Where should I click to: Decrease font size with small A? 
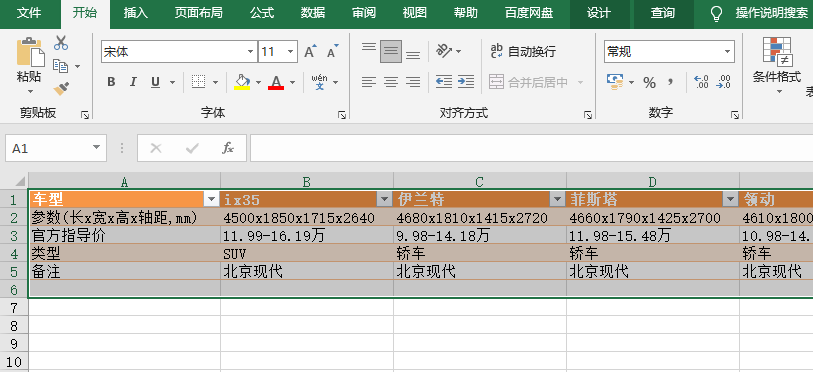click(332, 52)
